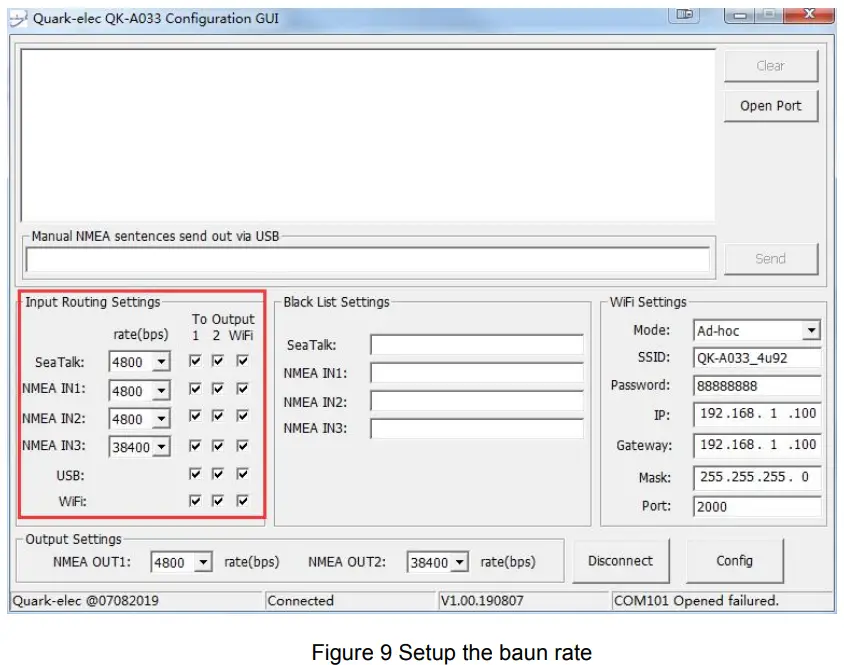Uncheck WiFi routing to output WiFi

[x=243, y=502]
